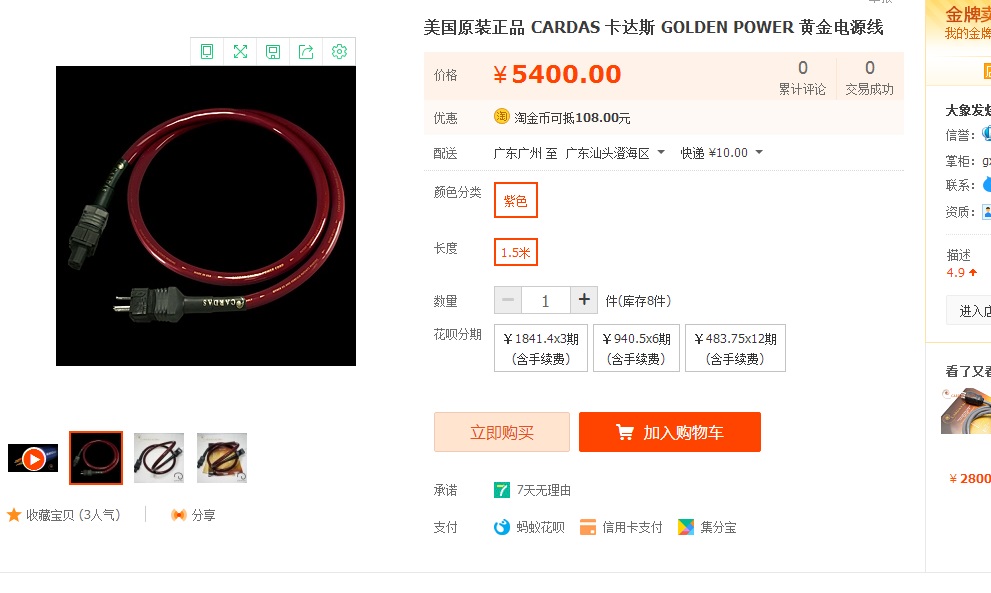Click the 分享 share icon
The width and height of the screenshot is (991, 593).
click(x=179, y=515)
